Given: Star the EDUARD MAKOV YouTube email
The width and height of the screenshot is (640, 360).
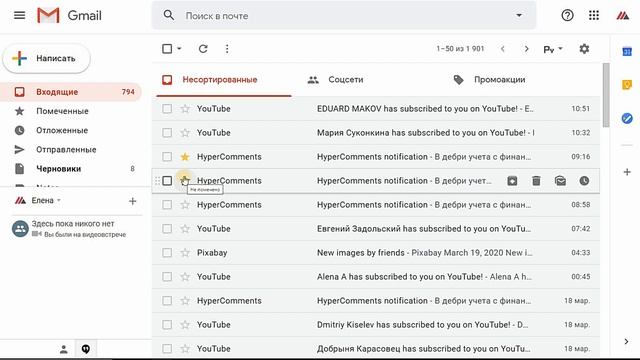Looking at the screenshot, I should (x=185, y=109).
